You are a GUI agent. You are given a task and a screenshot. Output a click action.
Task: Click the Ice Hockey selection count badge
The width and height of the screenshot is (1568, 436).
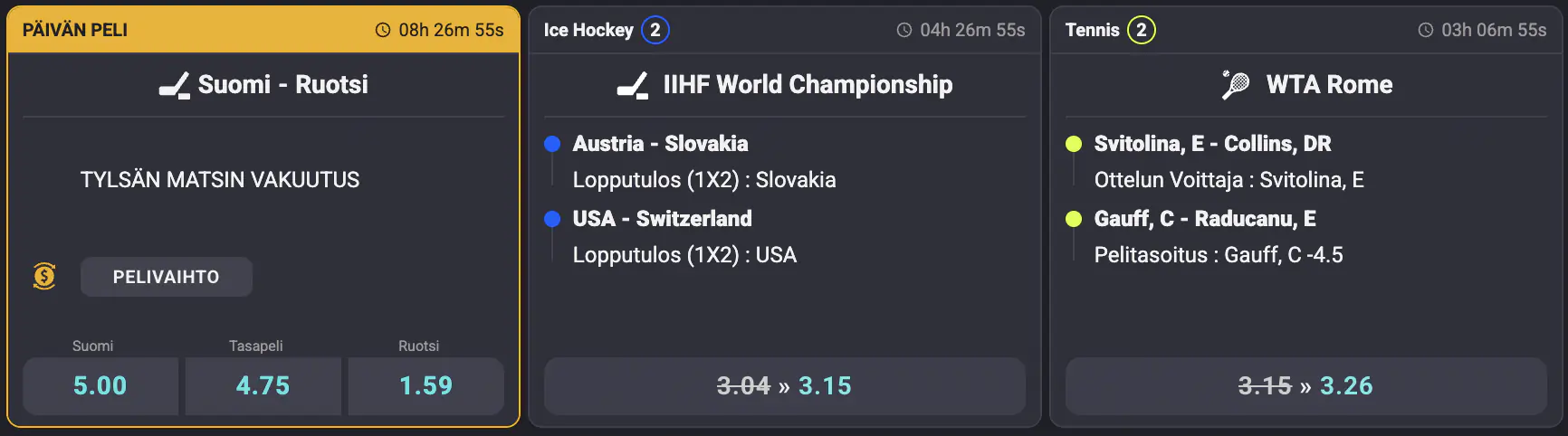[x=655, y=30]
